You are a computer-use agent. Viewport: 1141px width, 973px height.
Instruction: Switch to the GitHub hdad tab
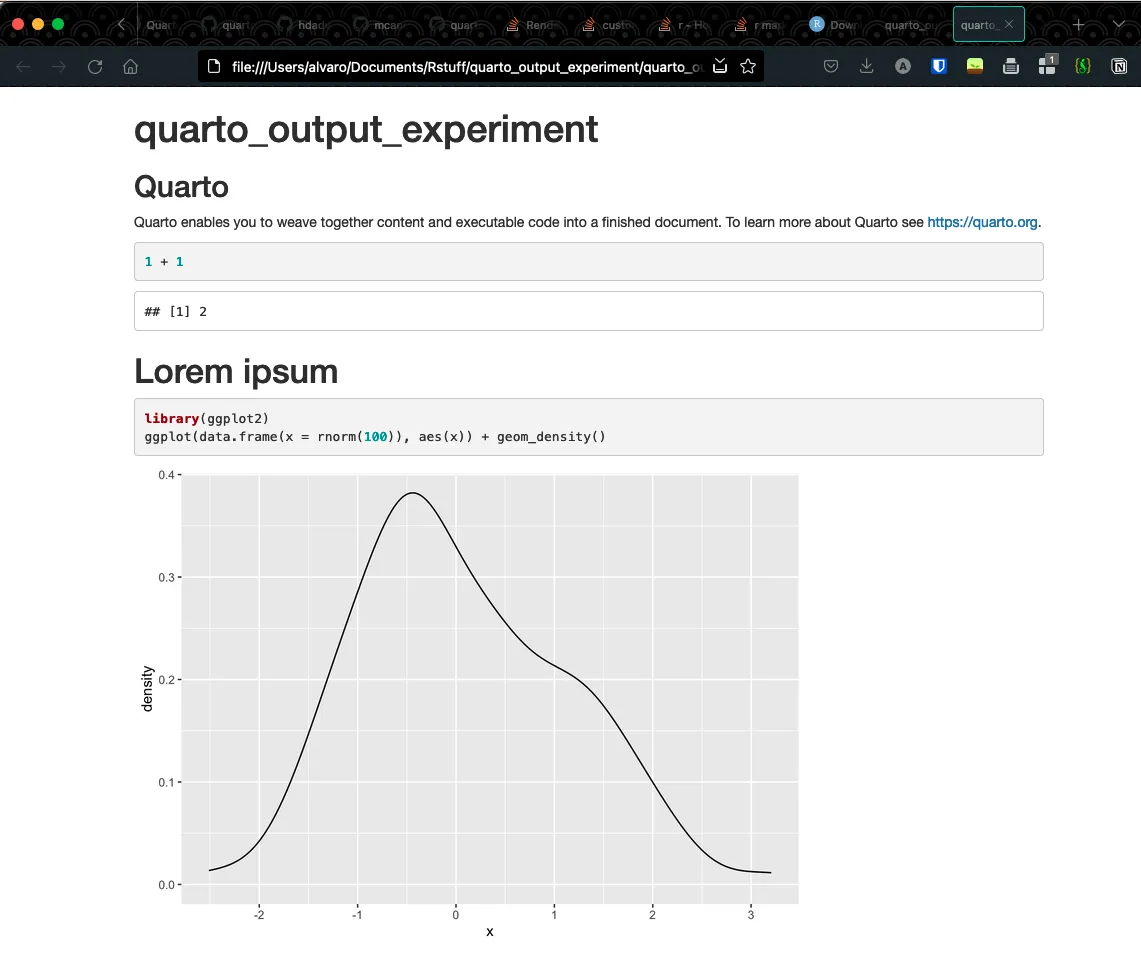306,25
